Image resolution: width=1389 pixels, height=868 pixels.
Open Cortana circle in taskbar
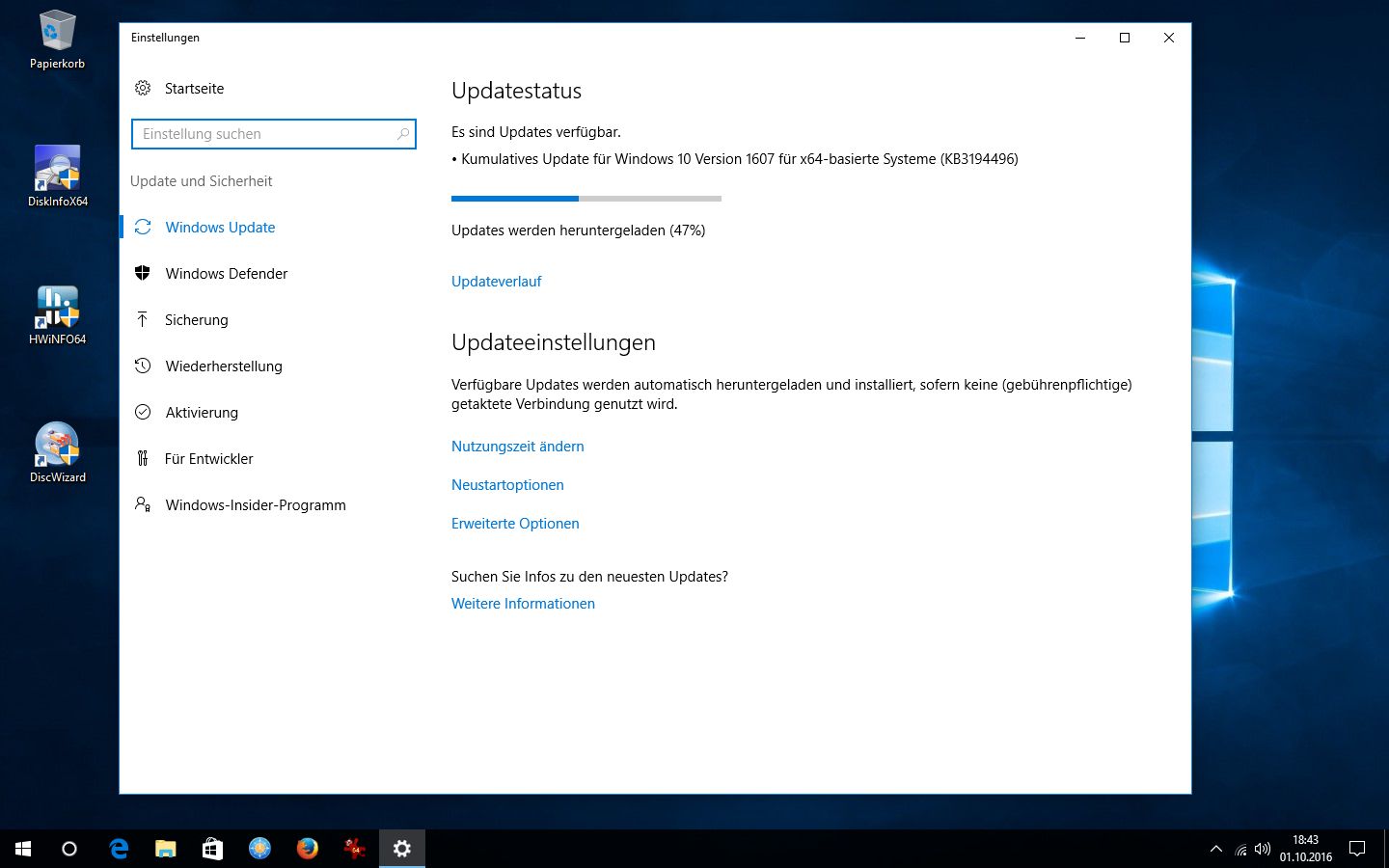click(x=69, y=849)
